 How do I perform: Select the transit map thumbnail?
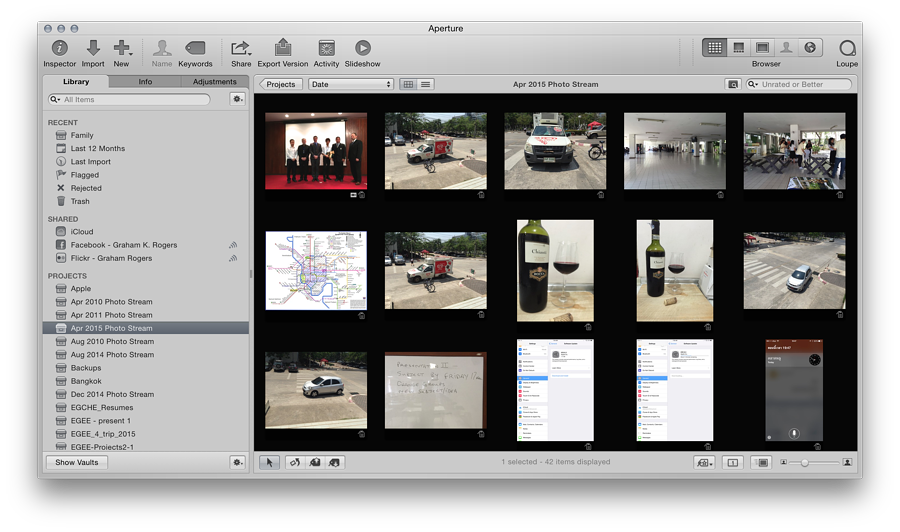(x=316, y=270)
